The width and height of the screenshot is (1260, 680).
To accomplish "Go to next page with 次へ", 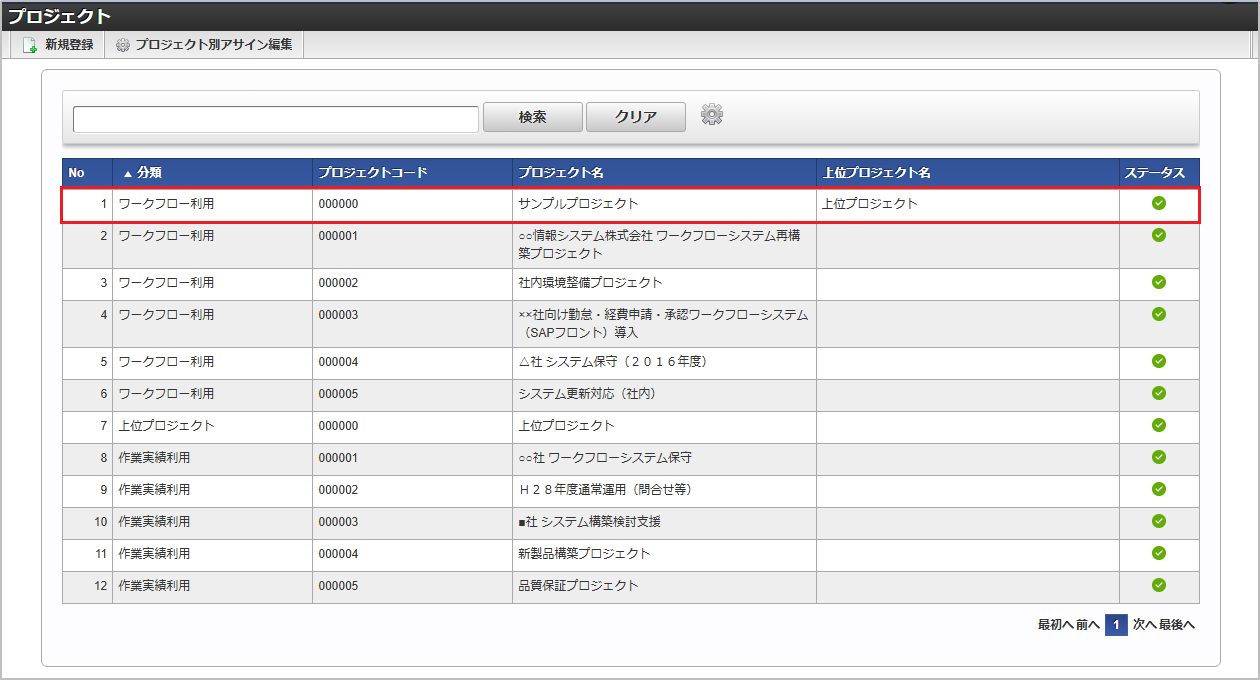I will (x=1144, y=625).
